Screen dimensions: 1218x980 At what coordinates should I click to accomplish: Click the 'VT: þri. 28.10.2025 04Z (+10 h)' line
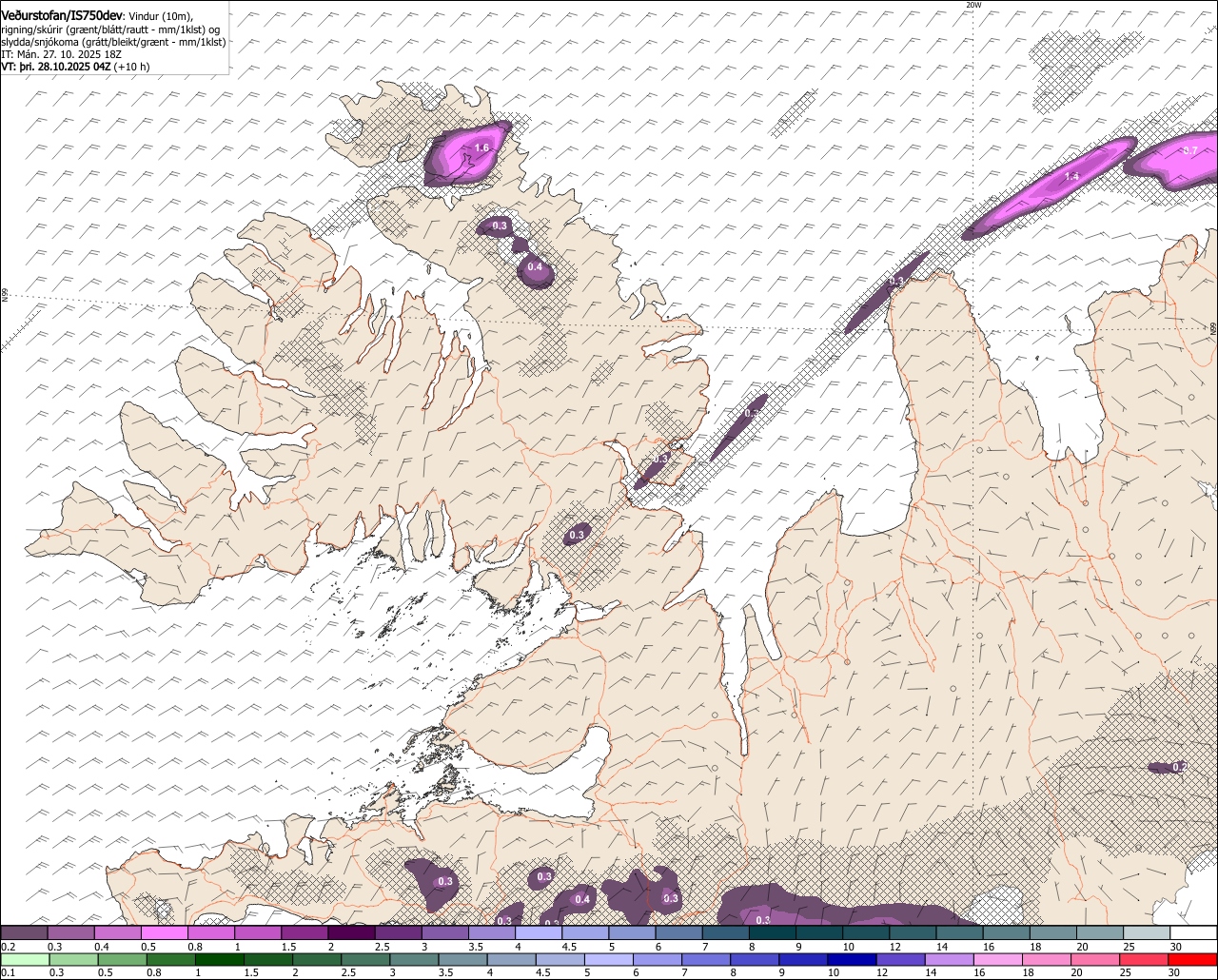click(75, 67)
